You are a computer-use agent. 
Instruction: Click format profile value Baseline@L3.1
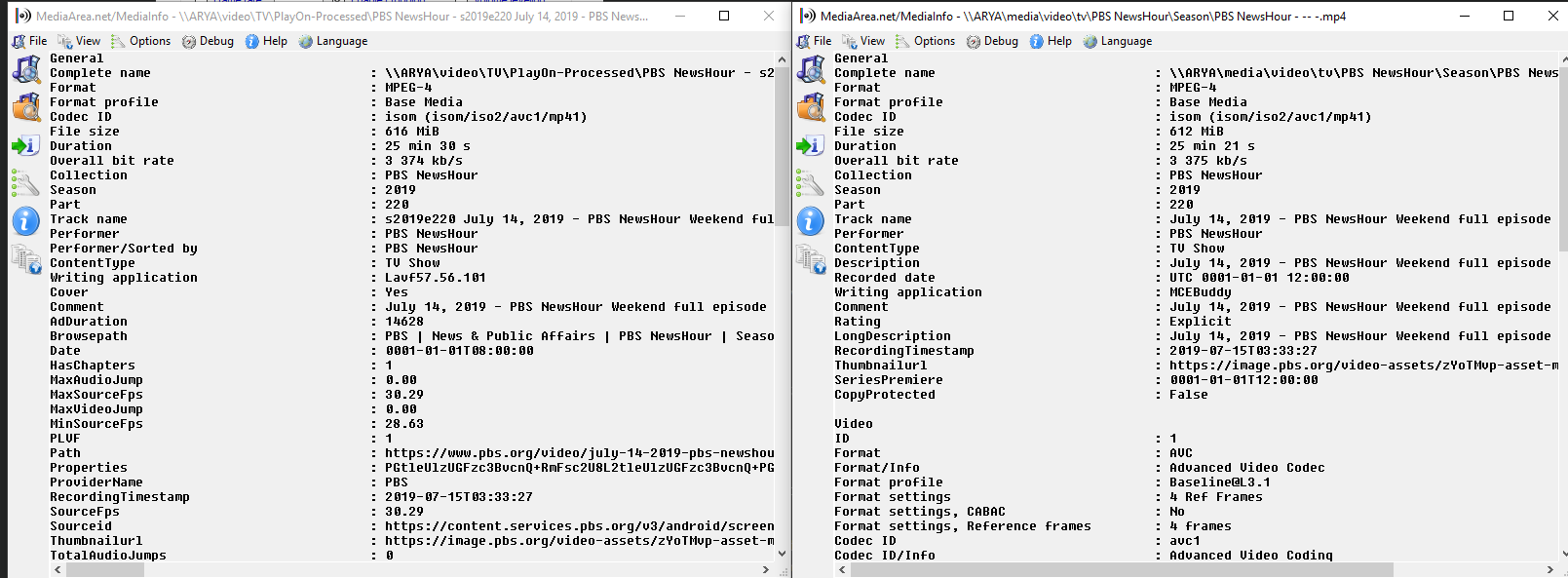1220,482
